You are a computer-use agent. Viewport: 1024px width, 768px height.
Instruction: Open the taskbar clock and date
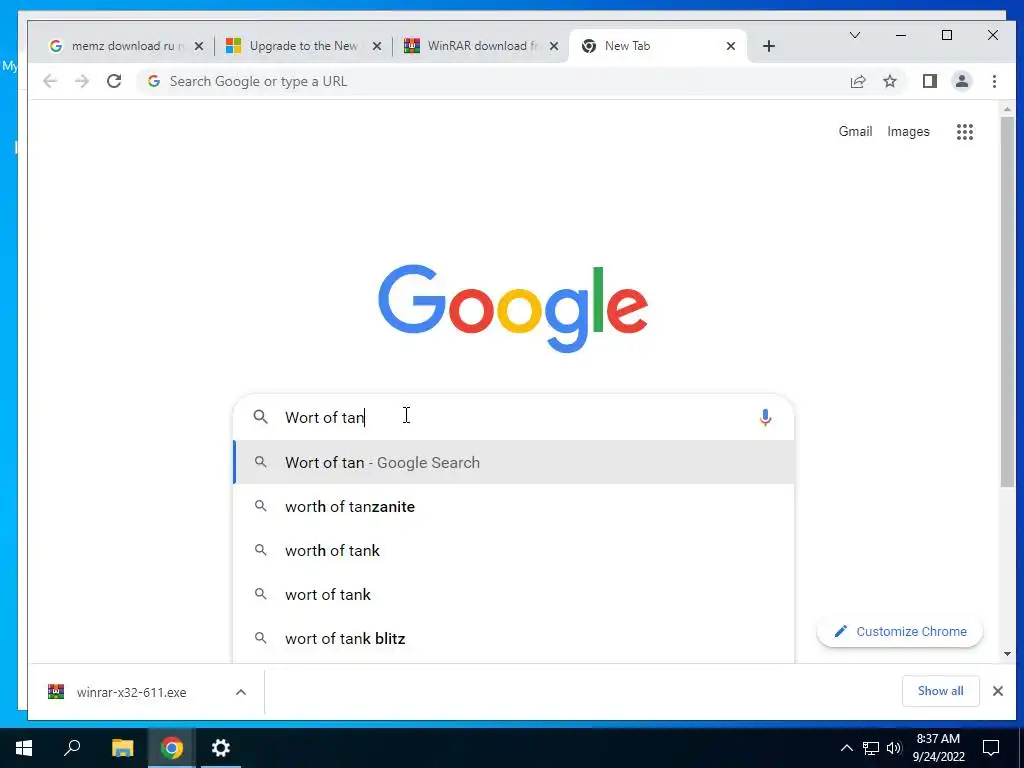(x=938, y=748)
